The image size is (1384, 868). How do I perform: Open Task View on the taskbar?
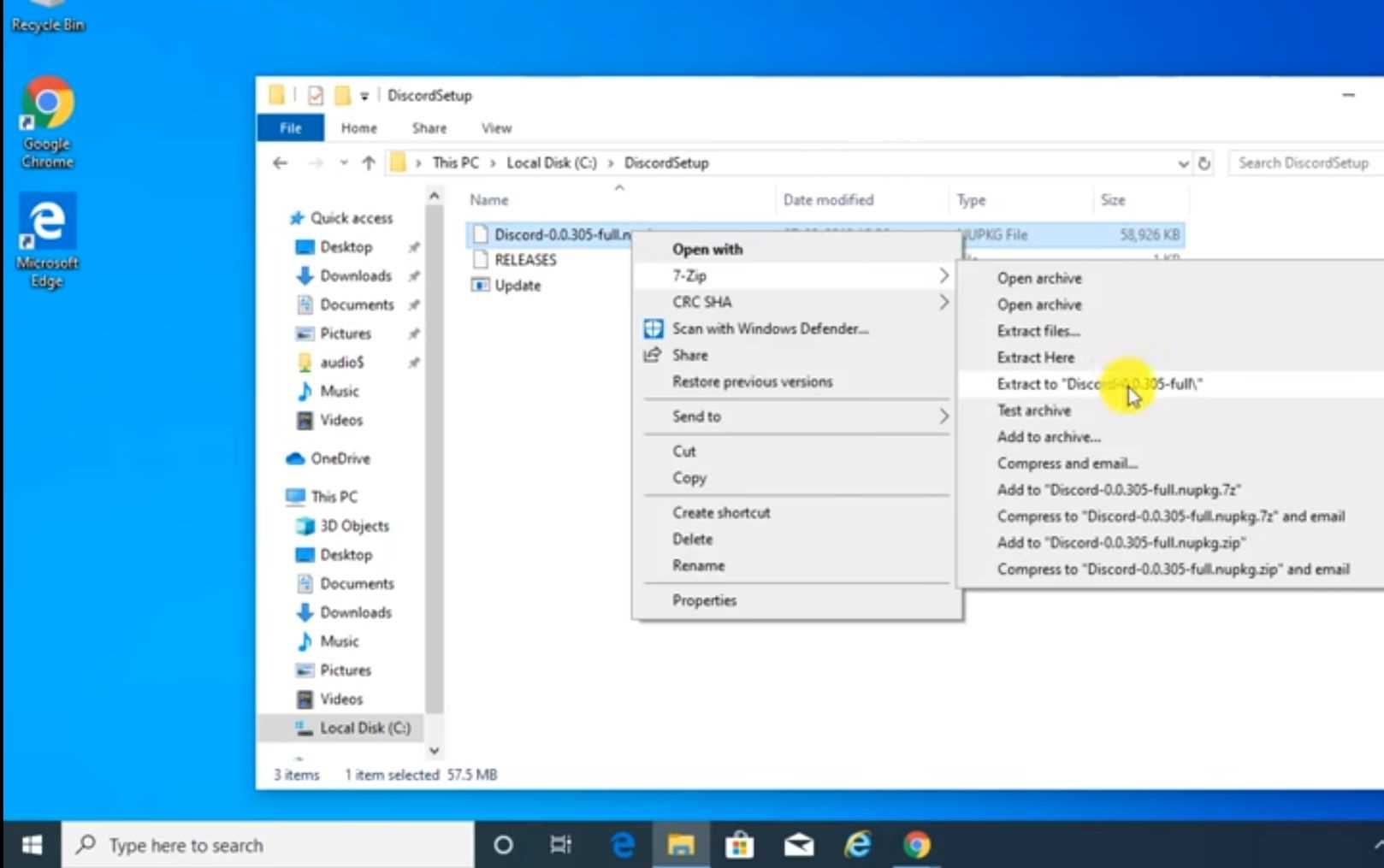tap(560, 845)
